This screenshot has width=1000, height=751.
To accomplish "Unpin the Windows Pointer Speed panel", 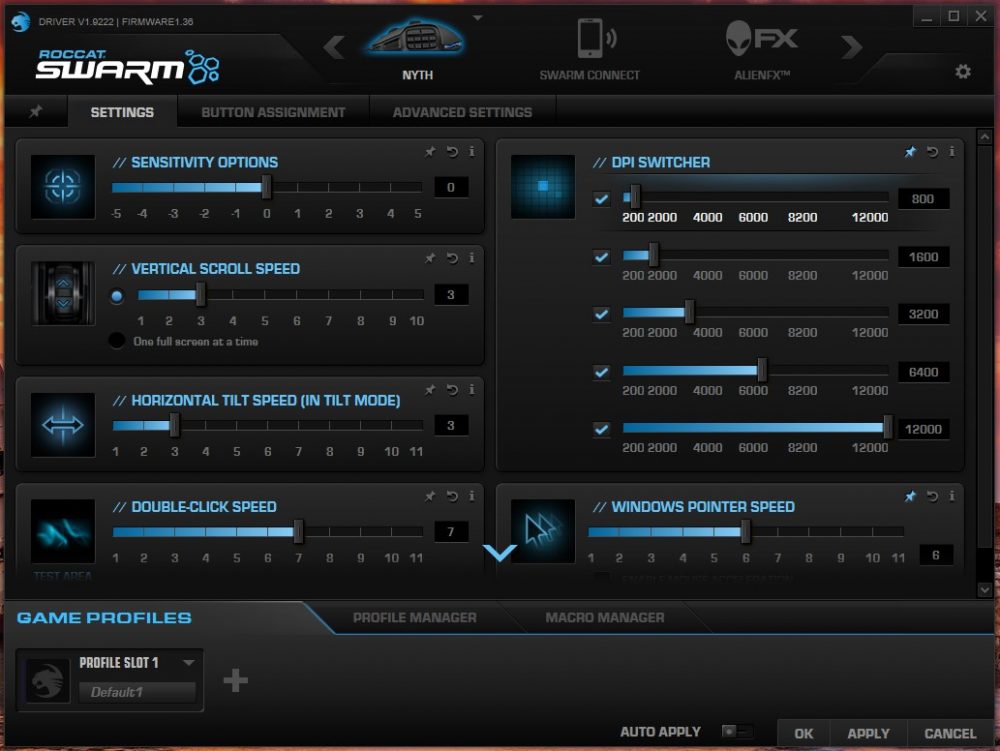I will [x=910, y=495].
